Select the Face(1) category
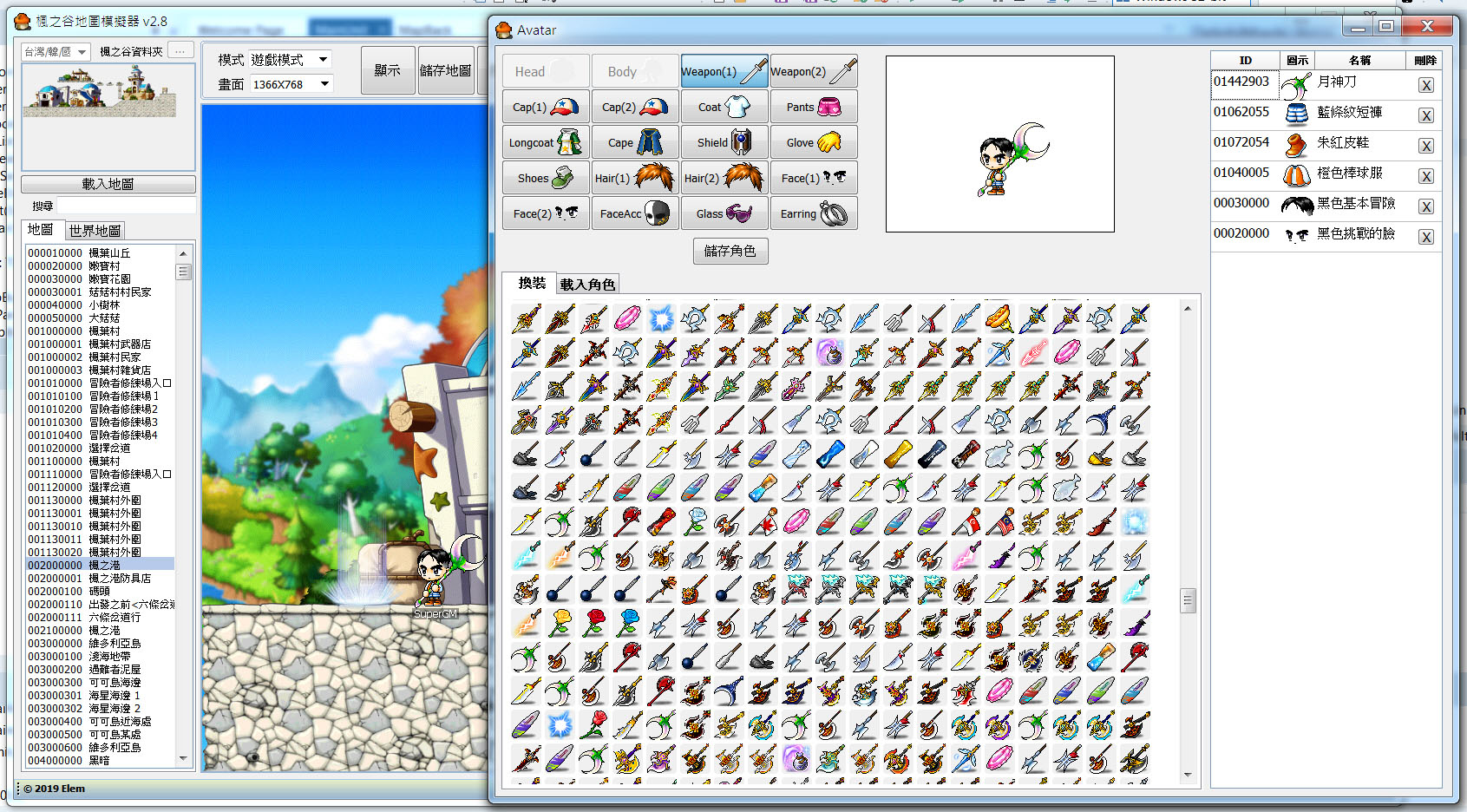The image size is (1467, 812). (x=814, y=178)
